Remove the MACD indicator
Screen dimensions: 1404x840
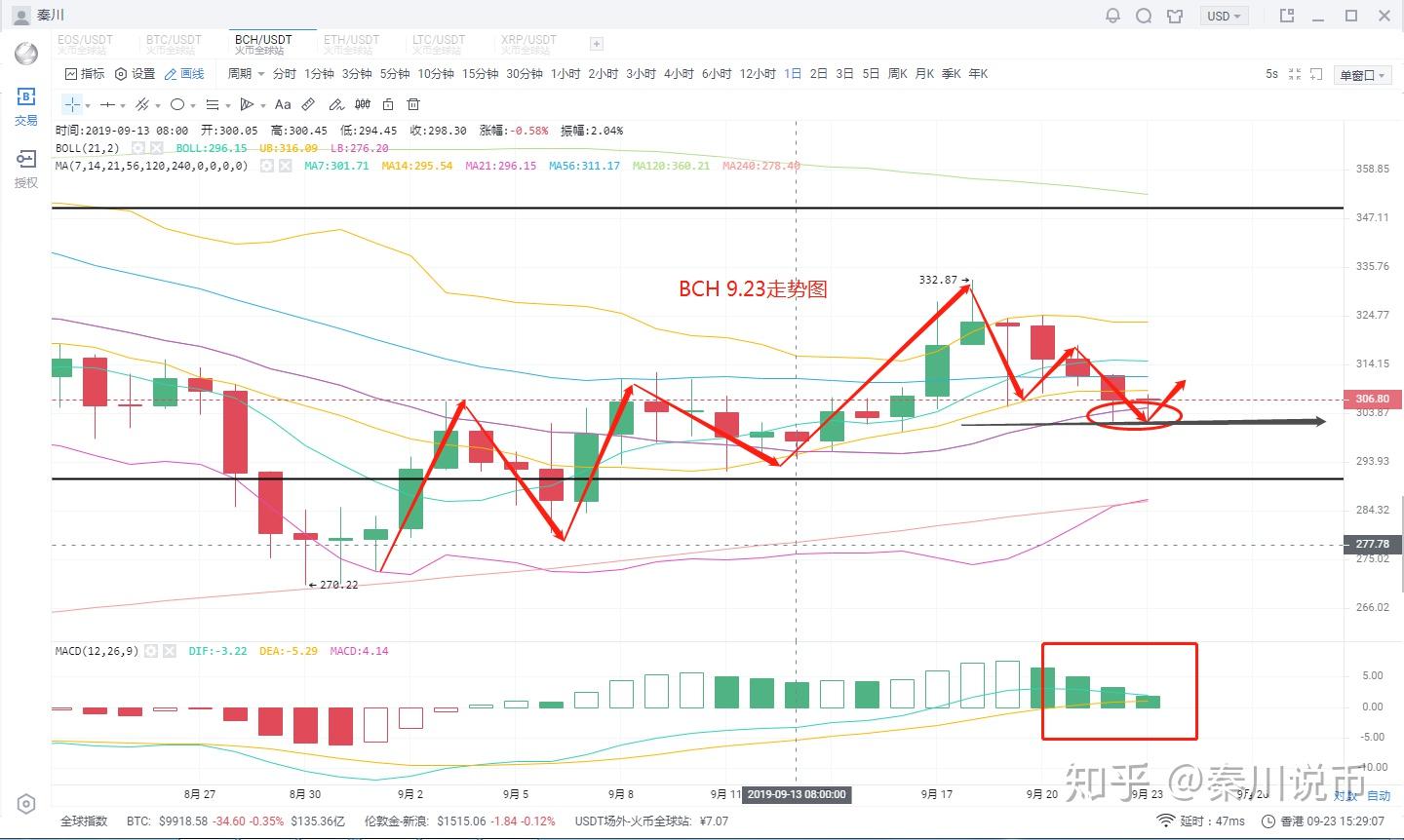click(170, 651)
